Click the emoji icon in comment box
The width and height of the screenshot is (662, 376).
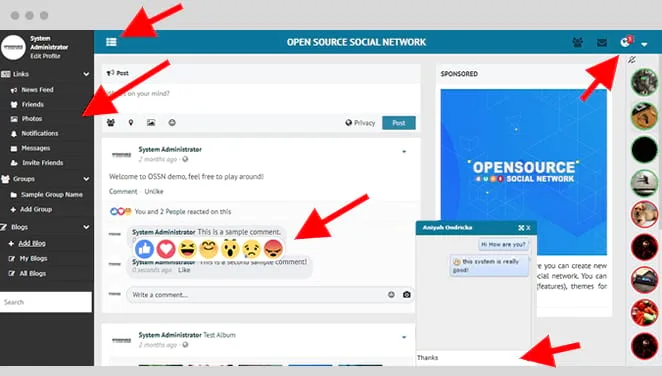click(x=391, y=295)
